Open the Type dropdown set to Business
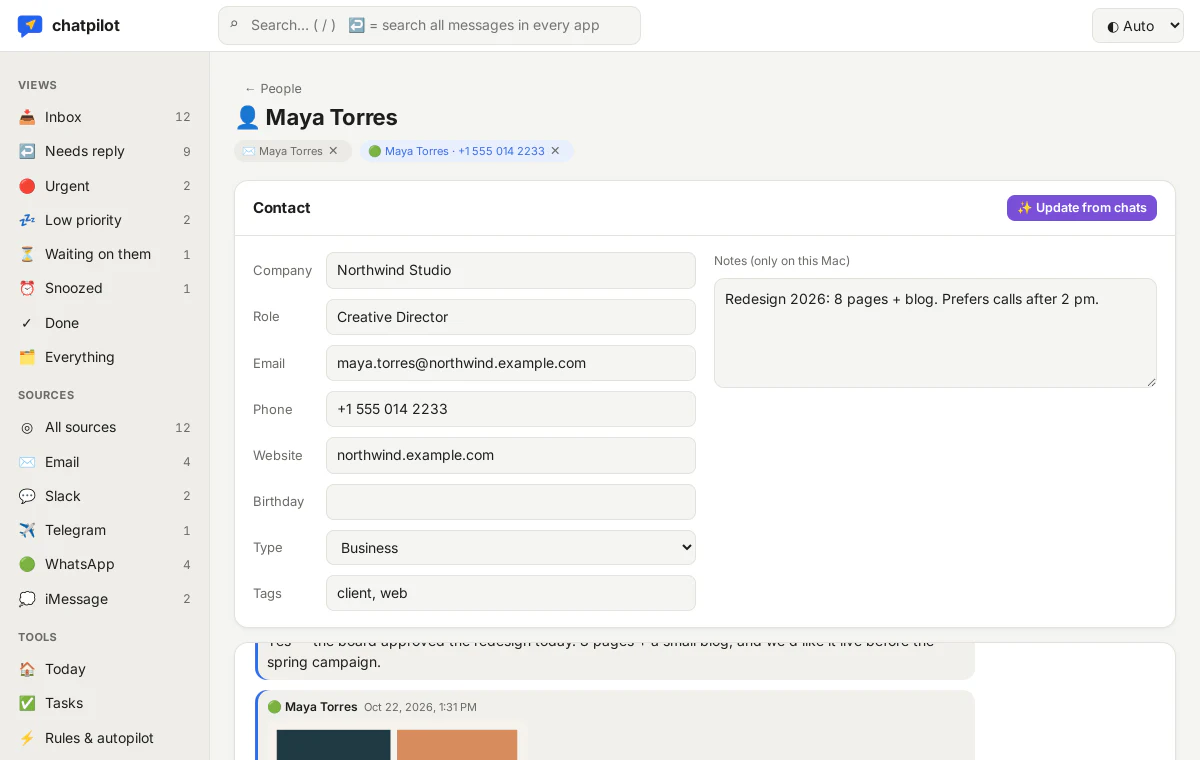 (511, 548)
